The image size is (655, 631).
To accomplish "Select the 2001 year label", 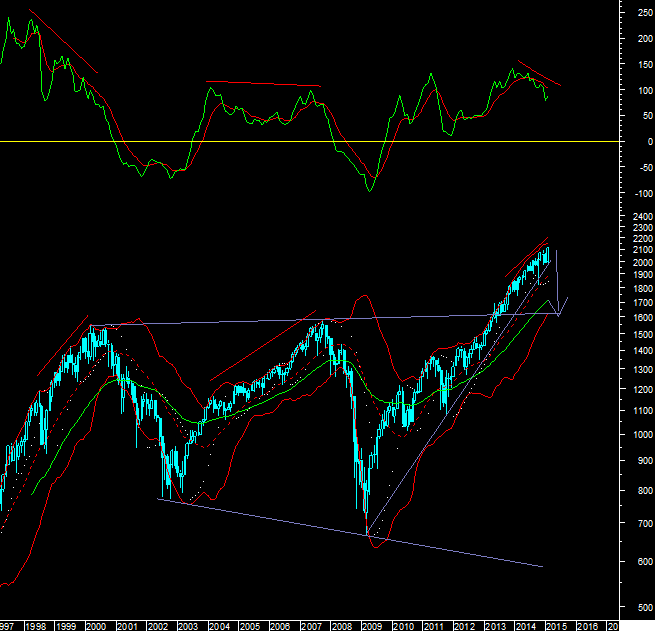I will coord(127,626).
